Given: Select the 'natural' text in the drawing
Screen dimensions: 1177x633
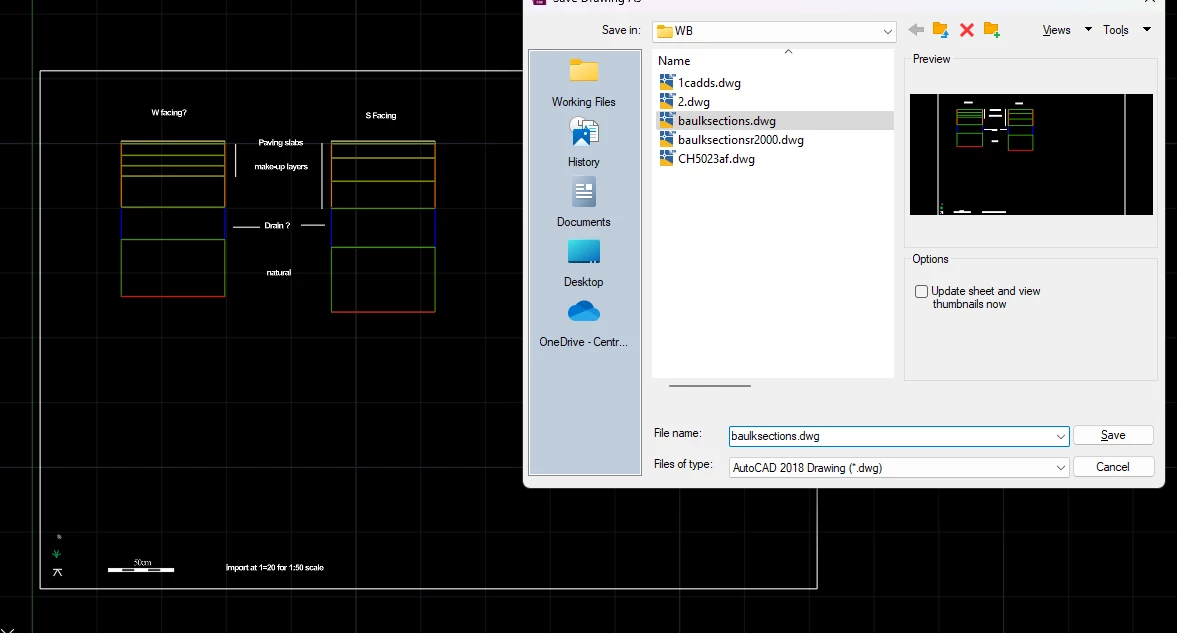Looking at the screenshot, I should [x=278, y=273].
